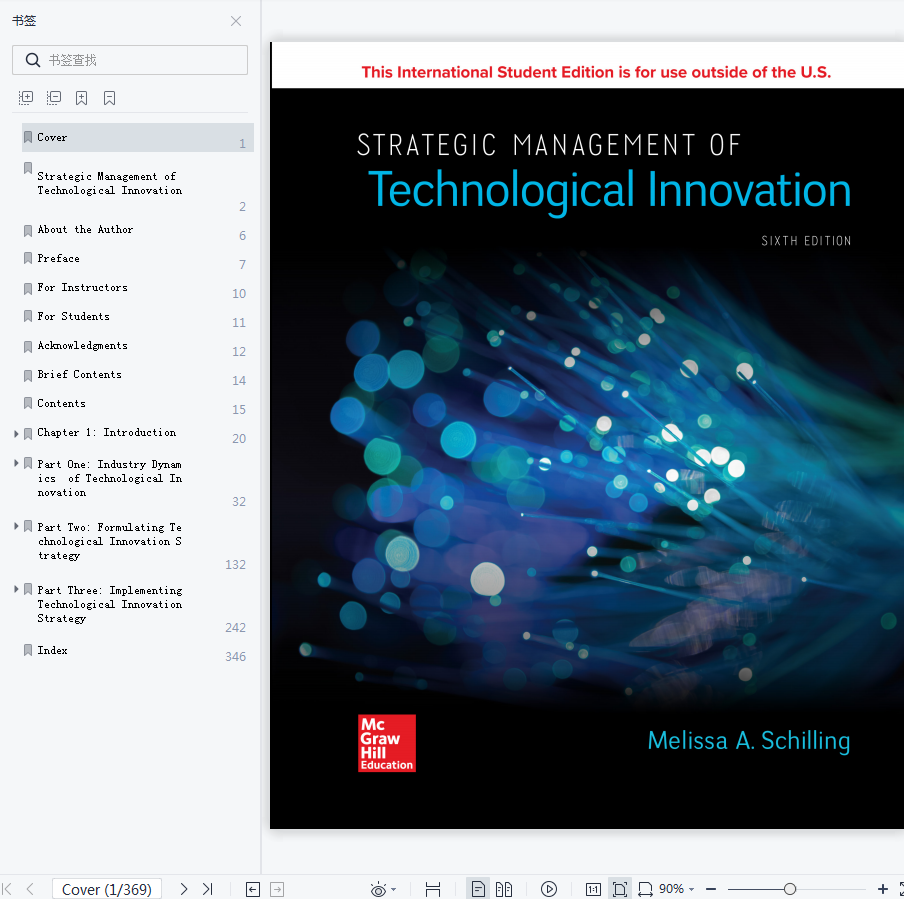Go to next page arrow
Viewport: 904px width, 899px height.
coord(183,889)
